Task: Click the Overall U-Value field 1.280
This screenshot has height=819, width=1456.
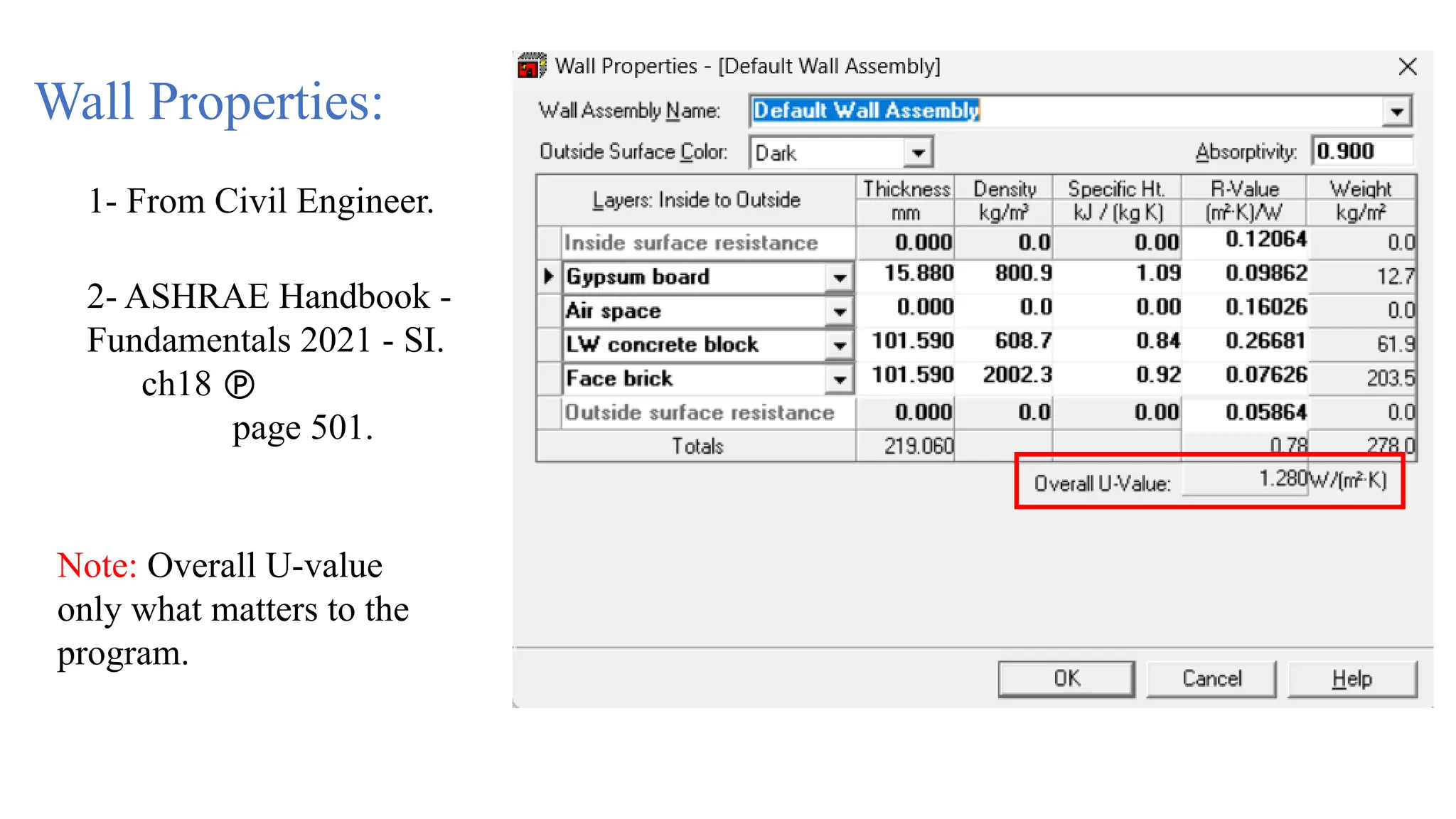Action: click(x=1245, y=479)
